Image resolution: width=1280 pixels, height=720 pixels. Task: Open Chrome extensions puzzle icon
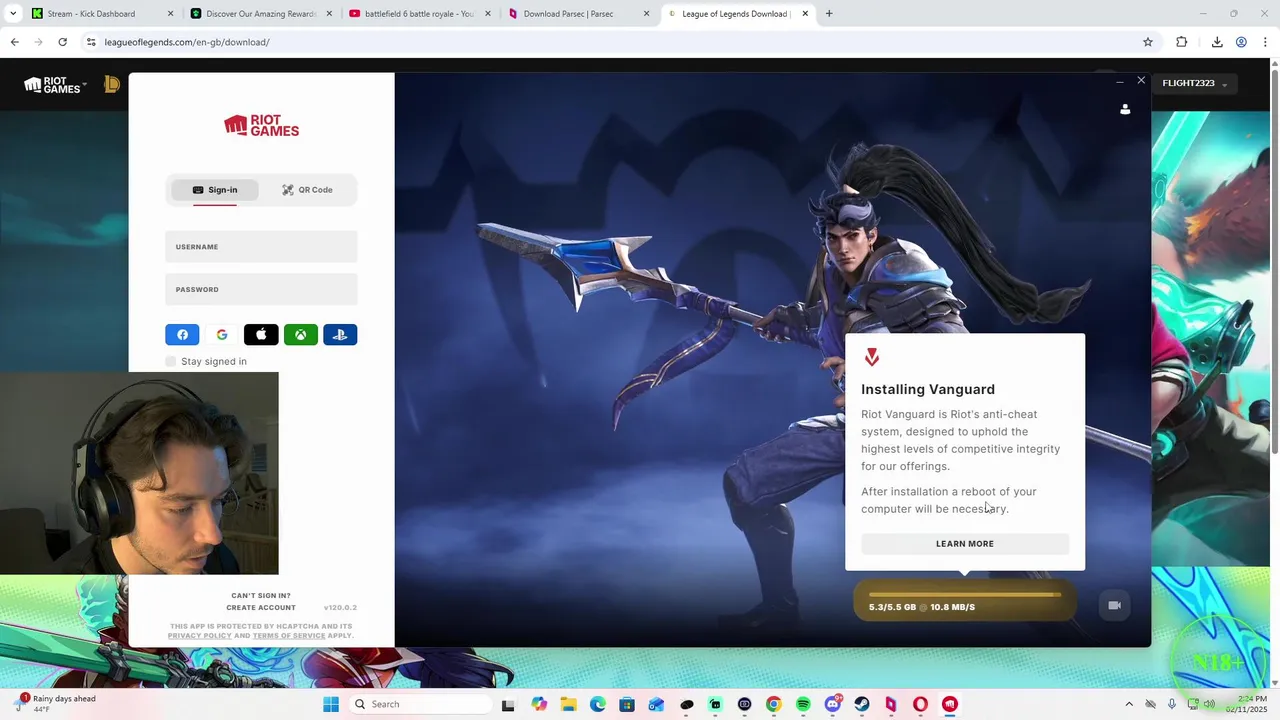pos(1182,42)
